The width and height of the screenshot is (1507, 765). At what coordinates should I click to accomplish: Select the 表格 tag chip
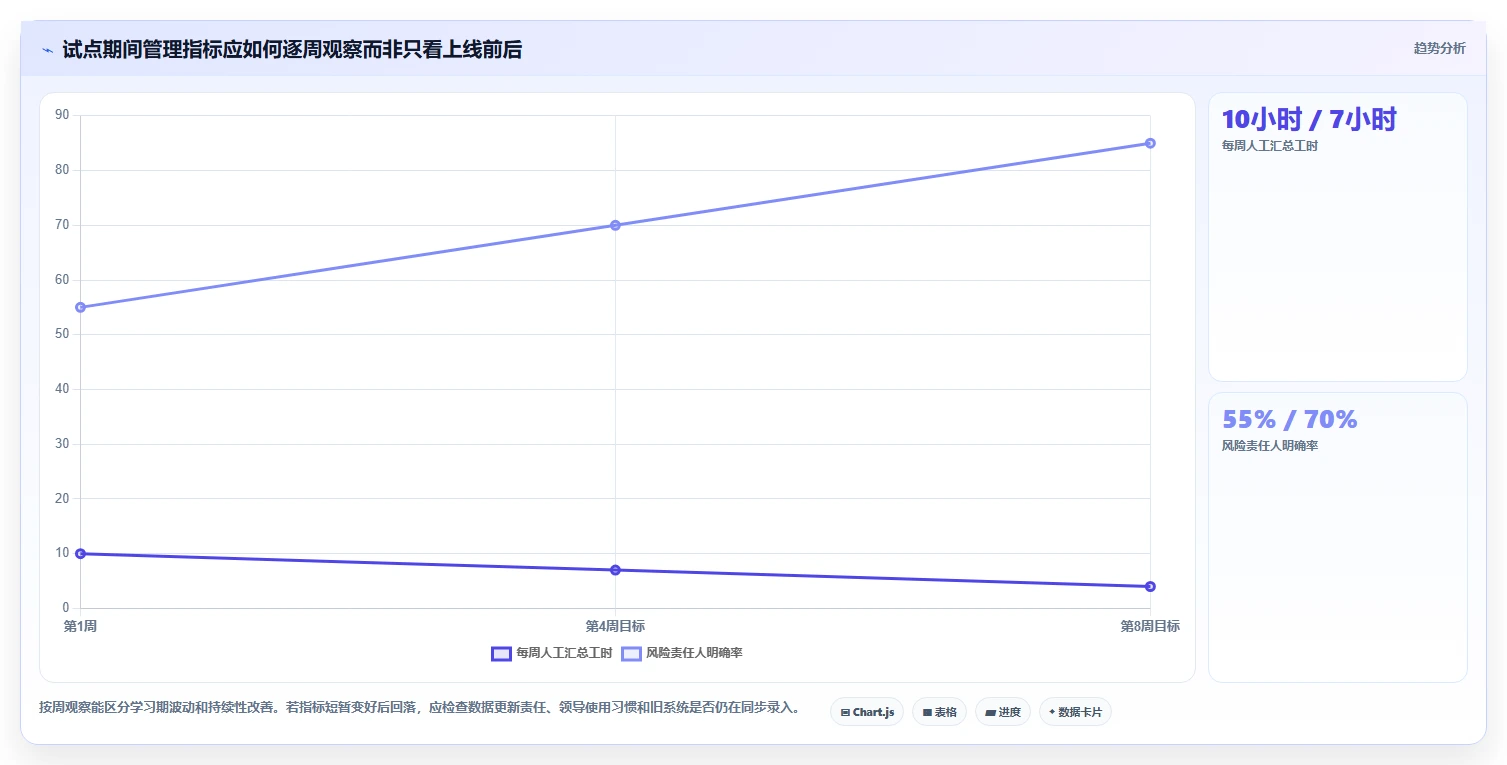point(939,712)
